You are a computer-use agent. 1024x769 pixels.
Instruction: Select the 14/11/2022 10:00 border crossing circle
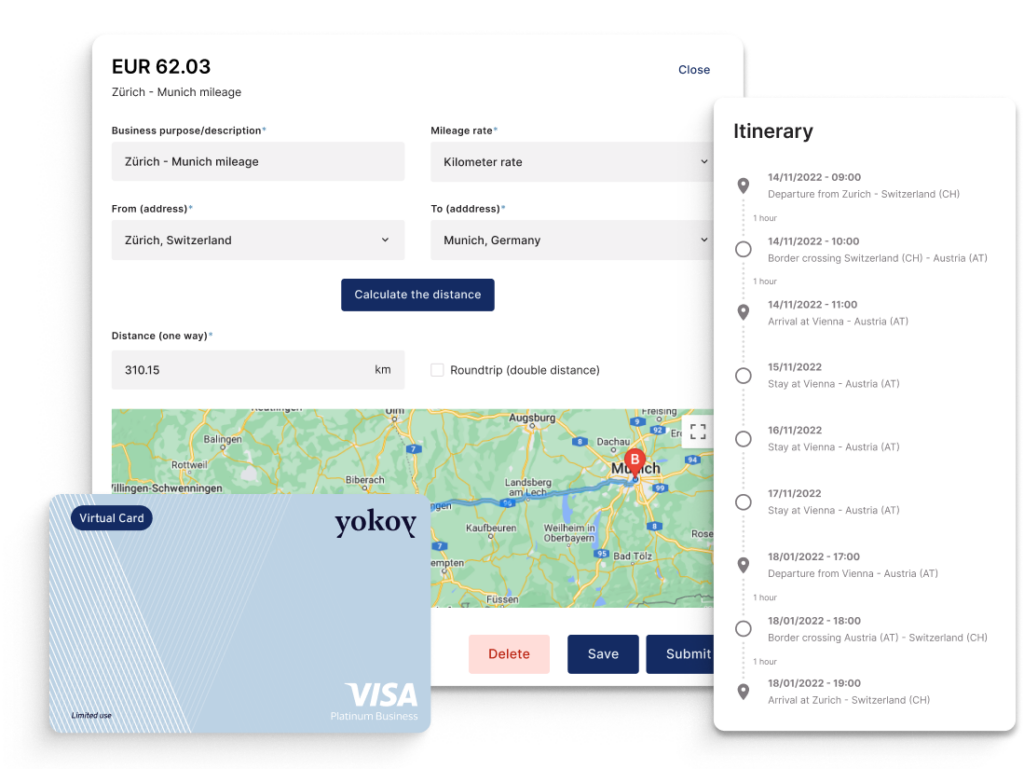click(x=743, y=249)
